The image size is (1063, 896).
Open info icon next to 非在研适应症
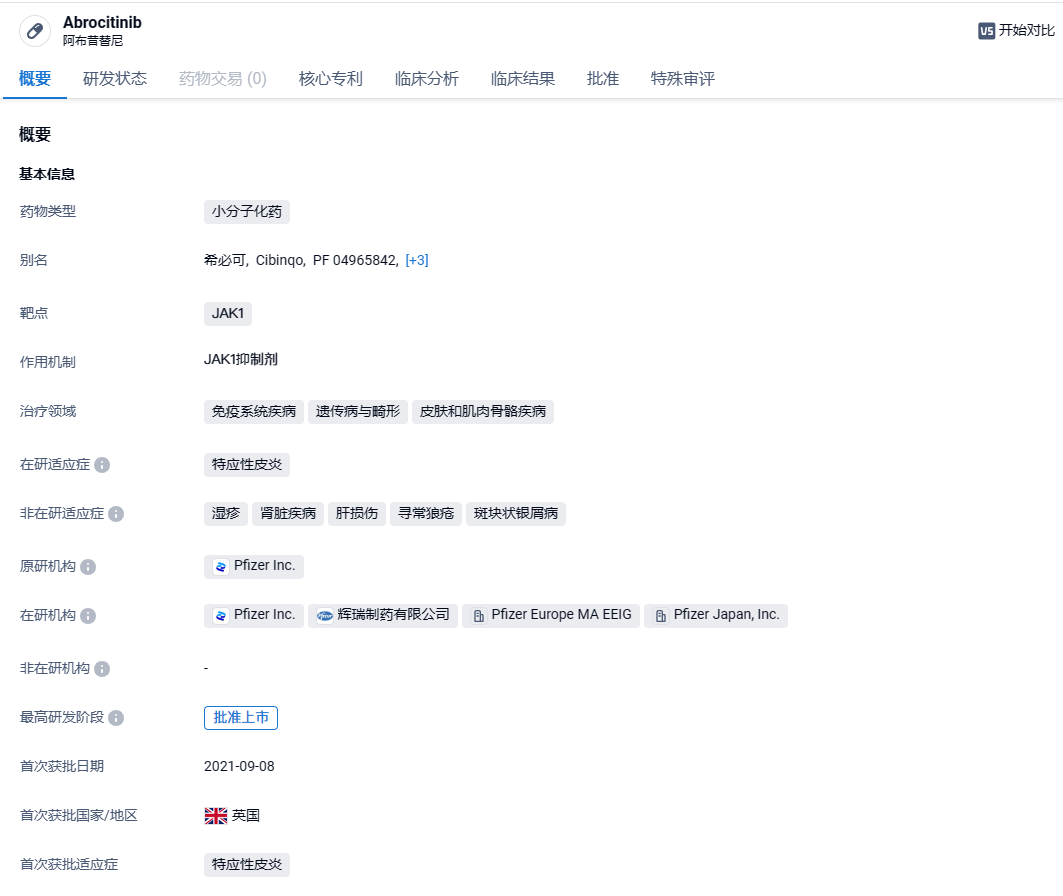coord(116,514)
